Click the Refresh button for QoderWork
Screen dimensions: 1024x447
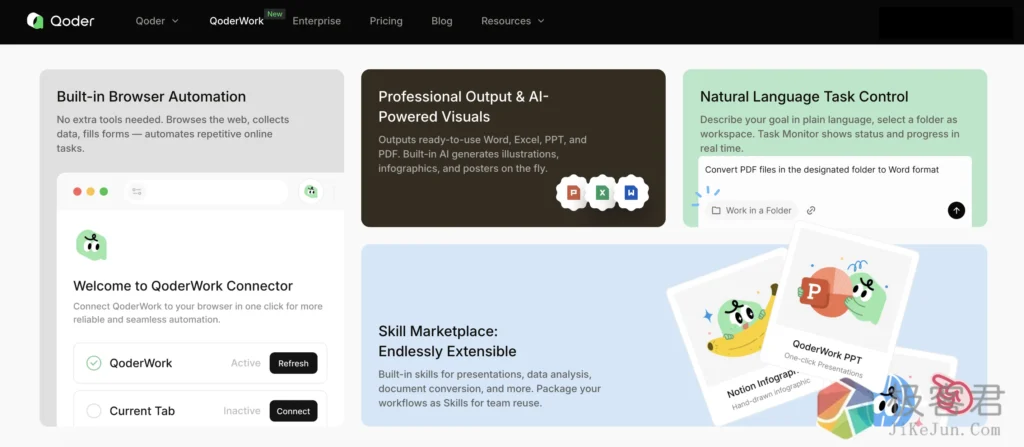pyautogui.click(x=293, y=363)
